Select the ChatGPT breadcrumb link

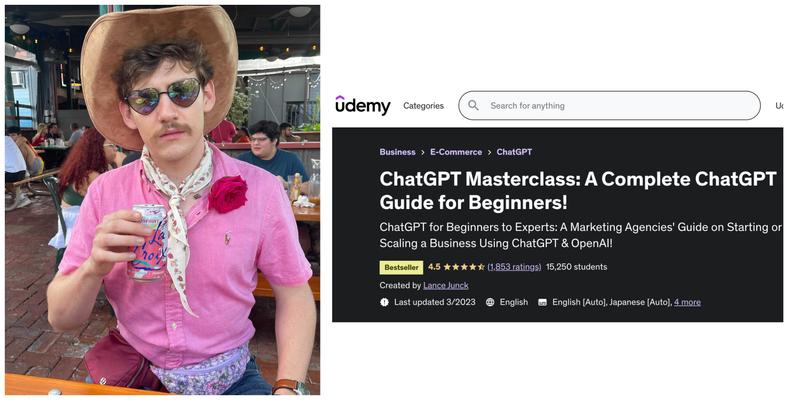514,152
